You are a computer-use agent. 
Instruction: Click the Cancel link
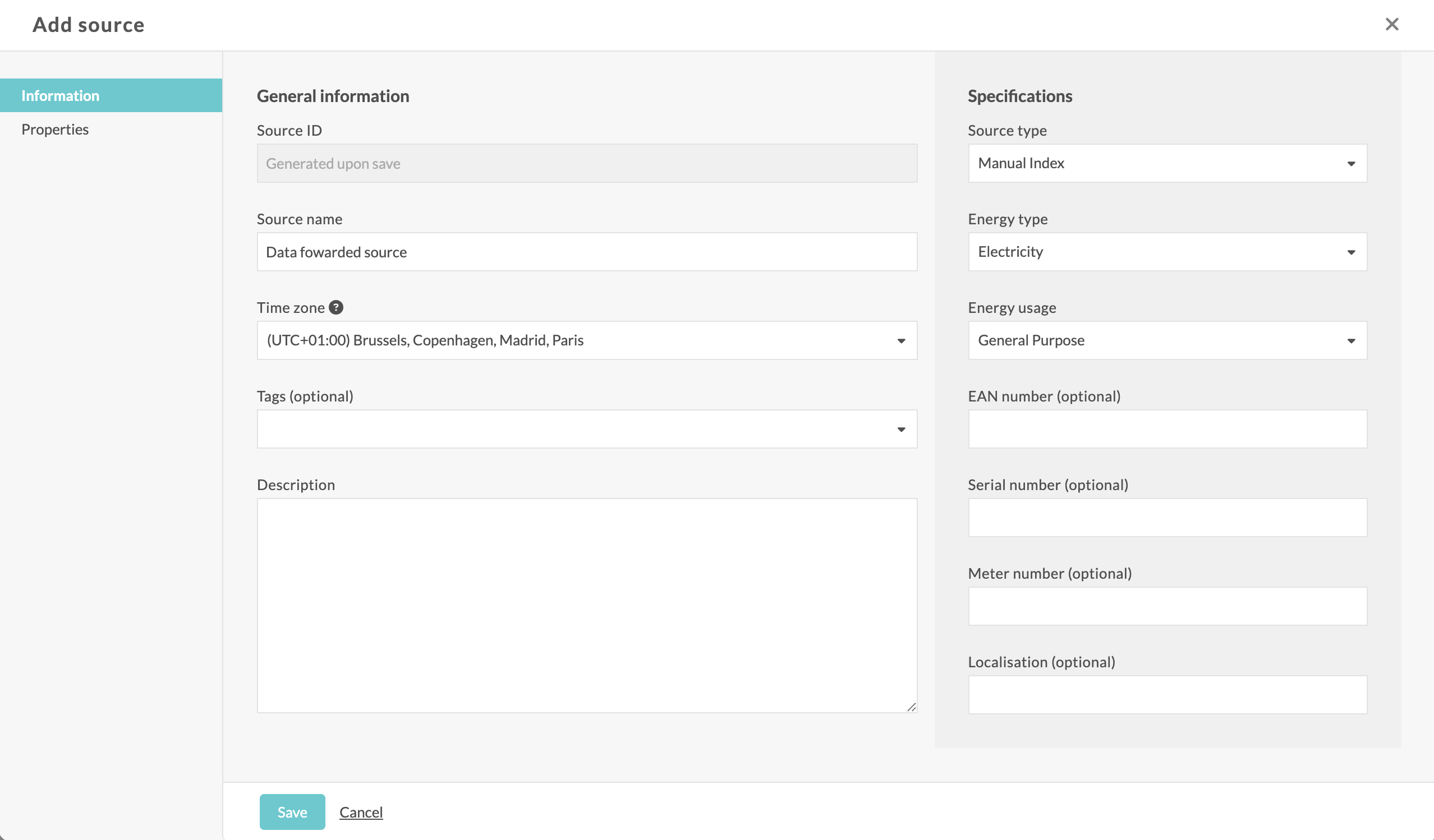coord(361,812)
